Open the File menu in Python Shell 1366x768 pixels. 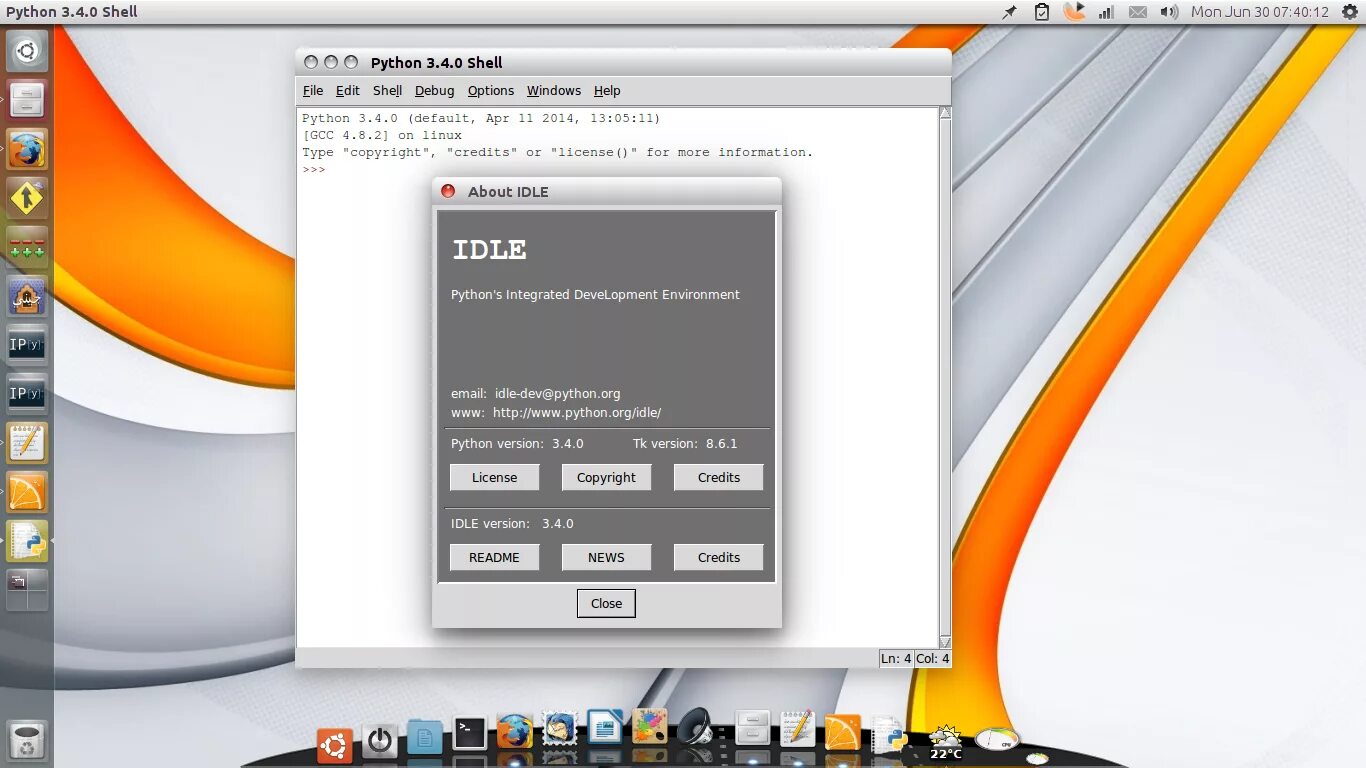313,90
